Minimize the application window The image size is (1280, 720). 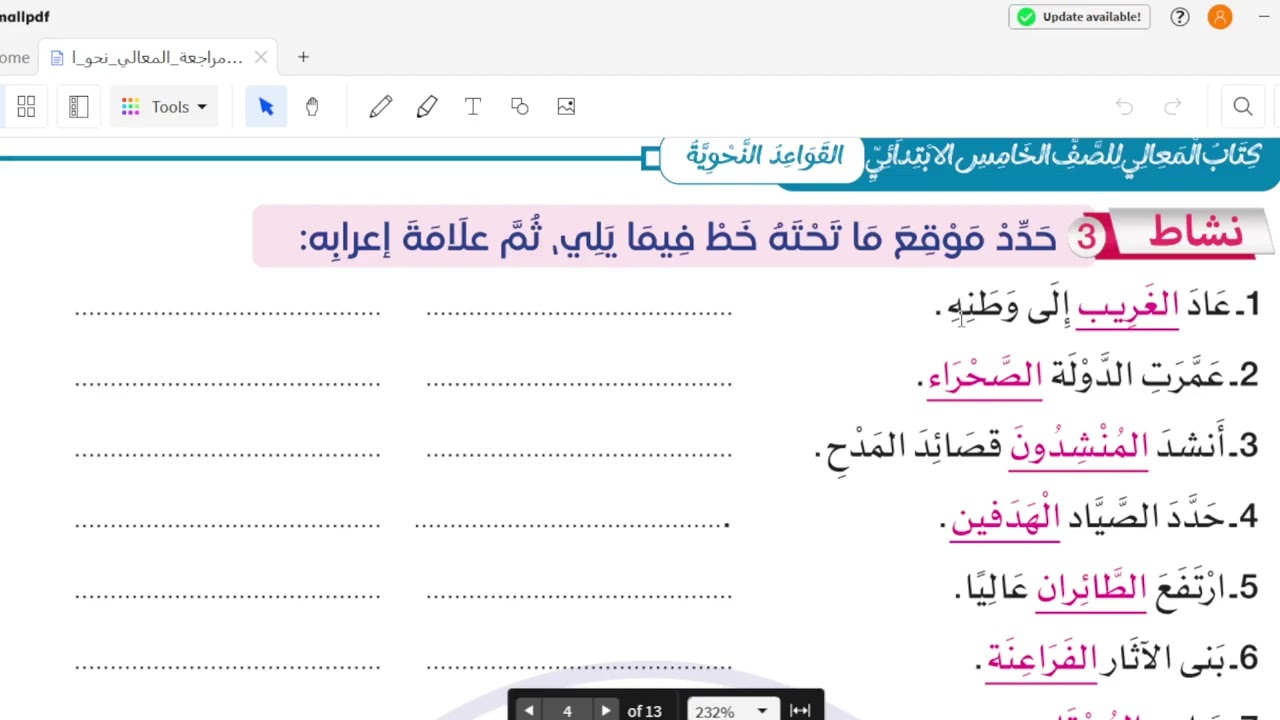[x=1264, y=16]
